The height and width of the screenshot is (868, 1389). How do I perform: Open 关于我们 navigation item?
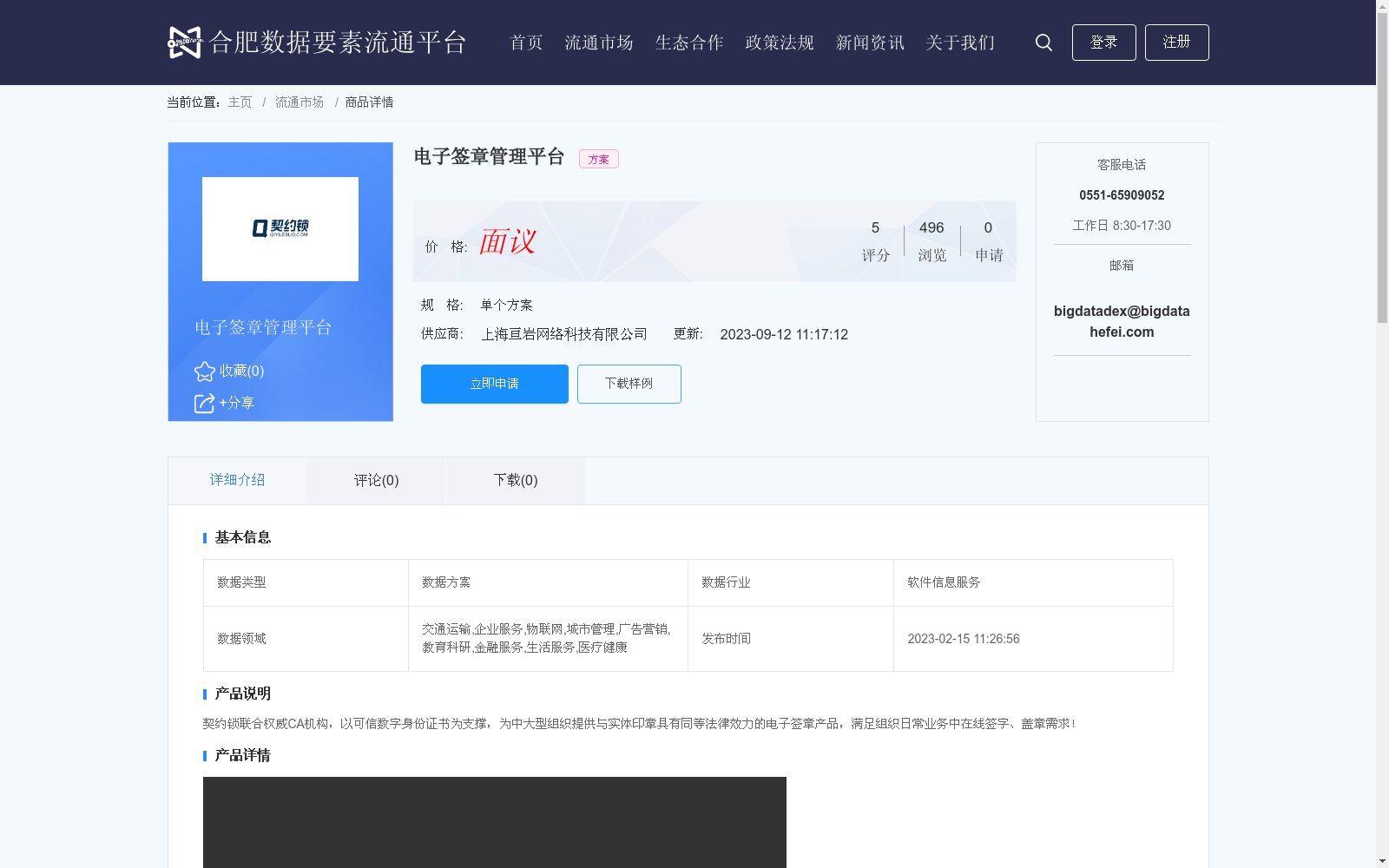pyautogui.click(x=960, y=43)
